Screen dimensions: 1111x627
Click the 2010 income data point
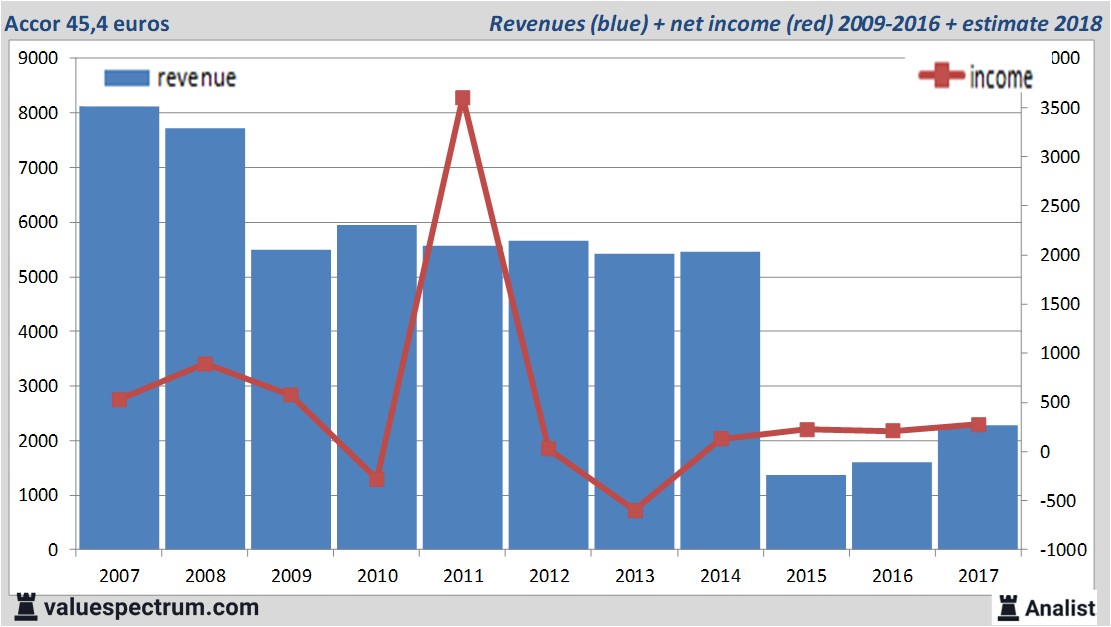pyautogui.click(x=376, y=479)
